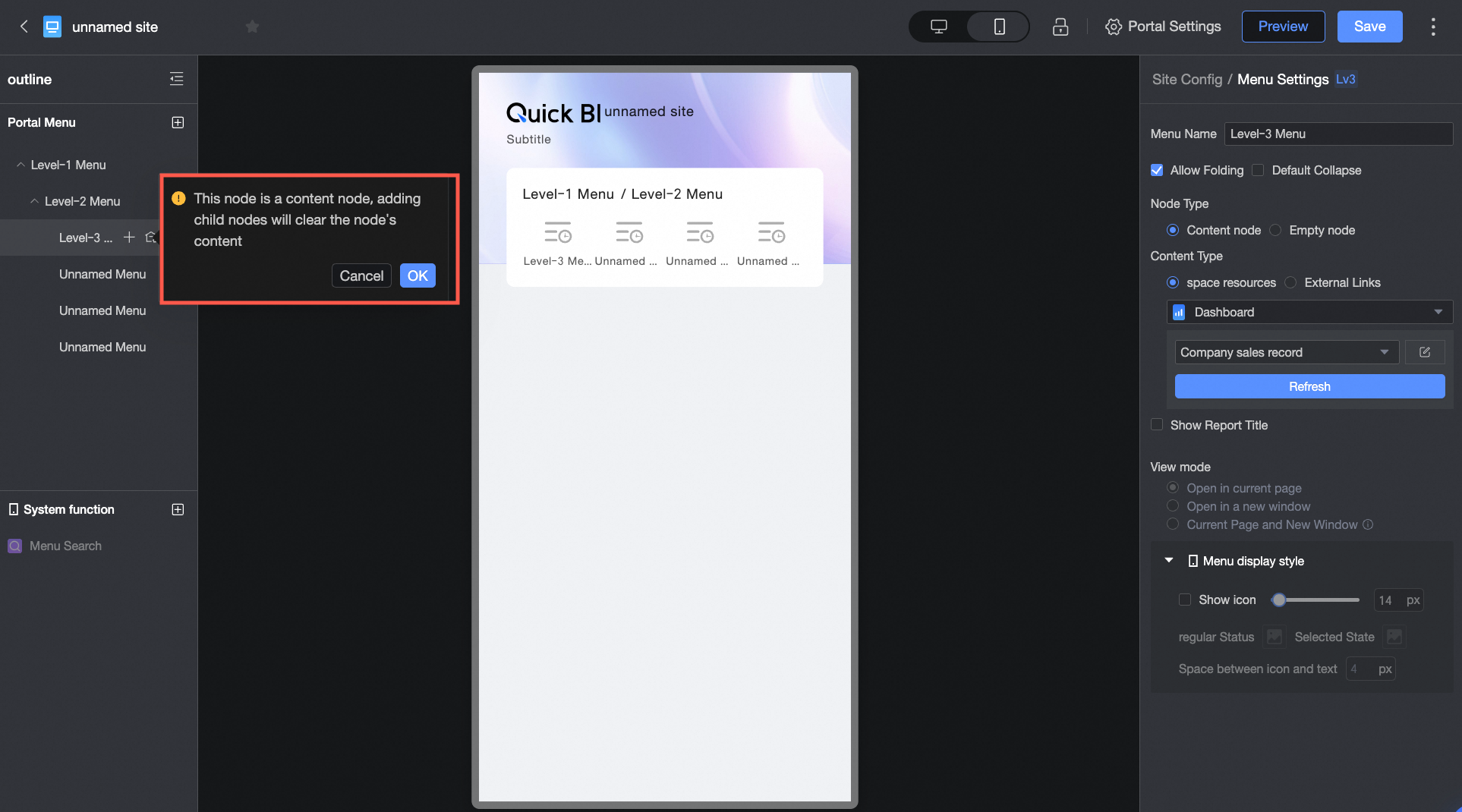Click the OK button in the popup
The image size is (1462, 812).
(417, 275)
